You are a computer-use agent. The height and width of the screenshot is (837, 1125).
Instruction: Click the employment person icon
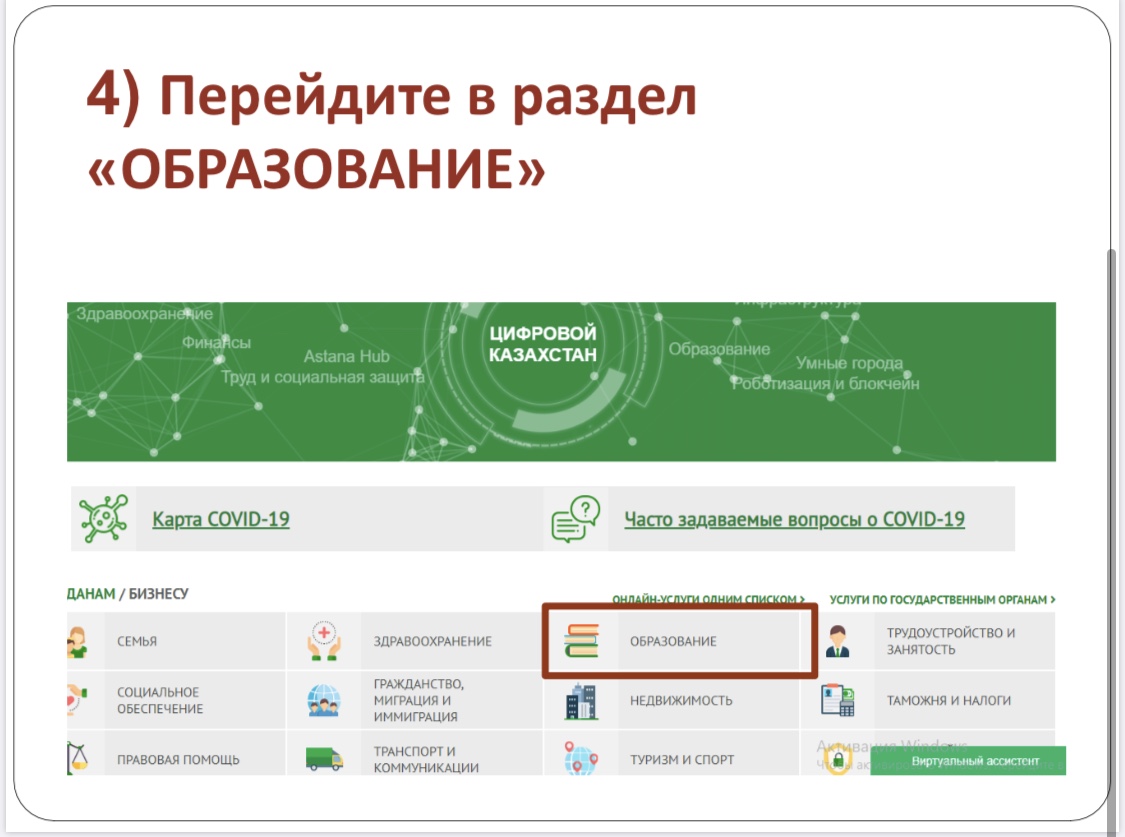point(837,641)
